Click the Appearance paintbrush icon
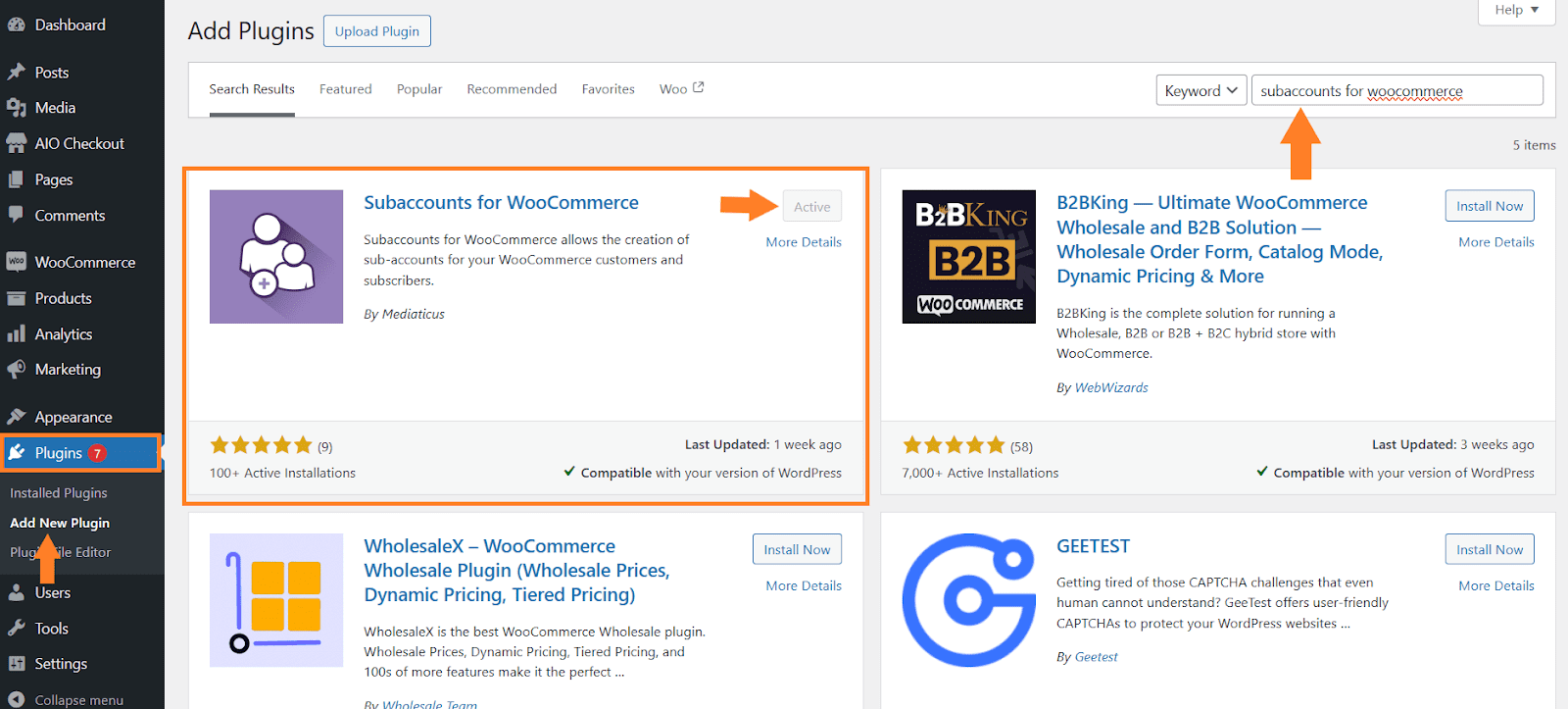This screenshot has width=1568, height=709. (17, 417)
